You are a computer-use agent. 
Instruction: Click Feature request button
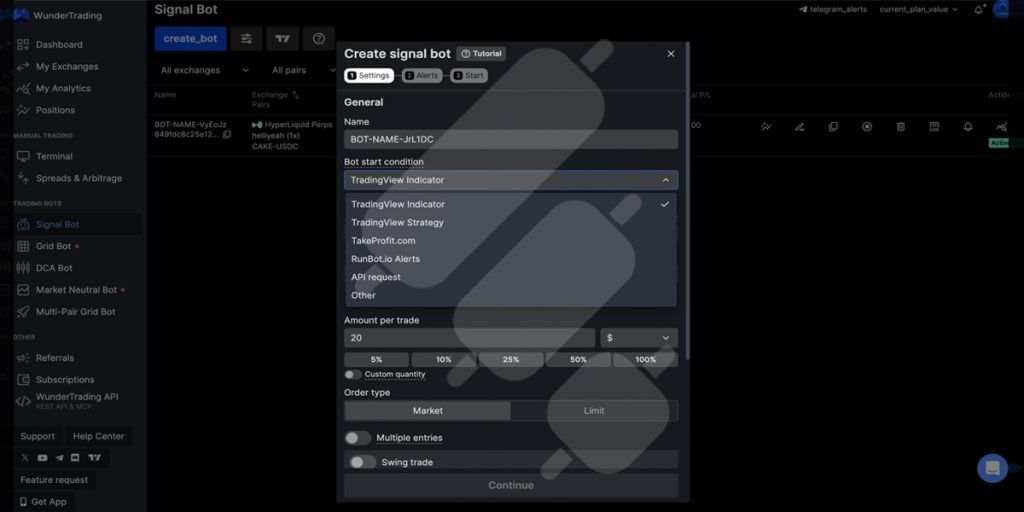pyautogui.click(x=54, y=480)
